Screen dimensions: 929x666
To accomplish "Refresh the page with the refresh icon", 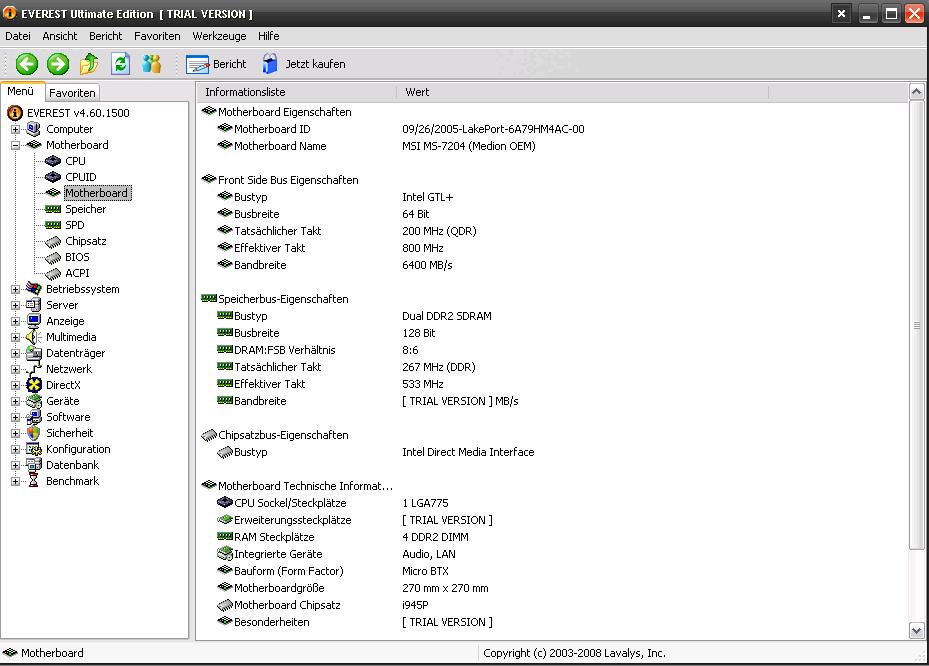I will [121, 63].
